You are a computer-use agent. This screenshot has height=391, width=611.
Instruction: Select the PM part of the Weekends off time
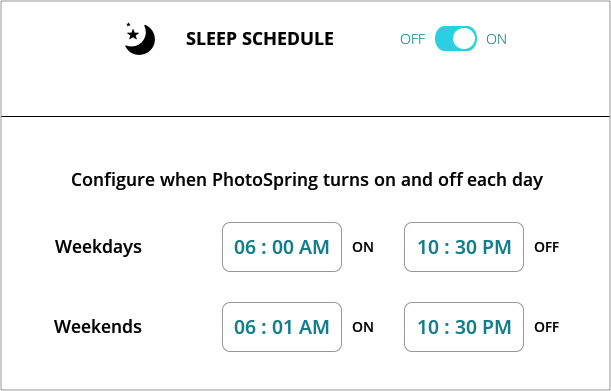coord(496,327)
